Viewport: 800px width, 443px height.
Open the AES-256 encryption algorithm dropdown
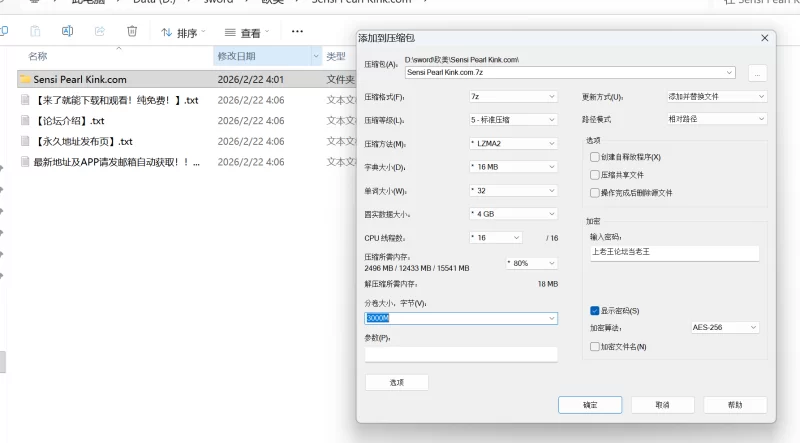pyautogui.click(x=725, y=327)
